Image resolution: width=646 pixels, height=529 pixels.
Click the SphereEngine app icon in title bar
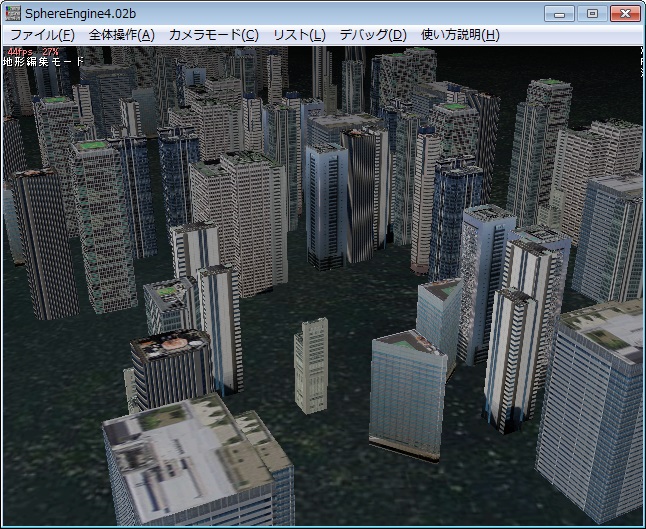(13, 13)
